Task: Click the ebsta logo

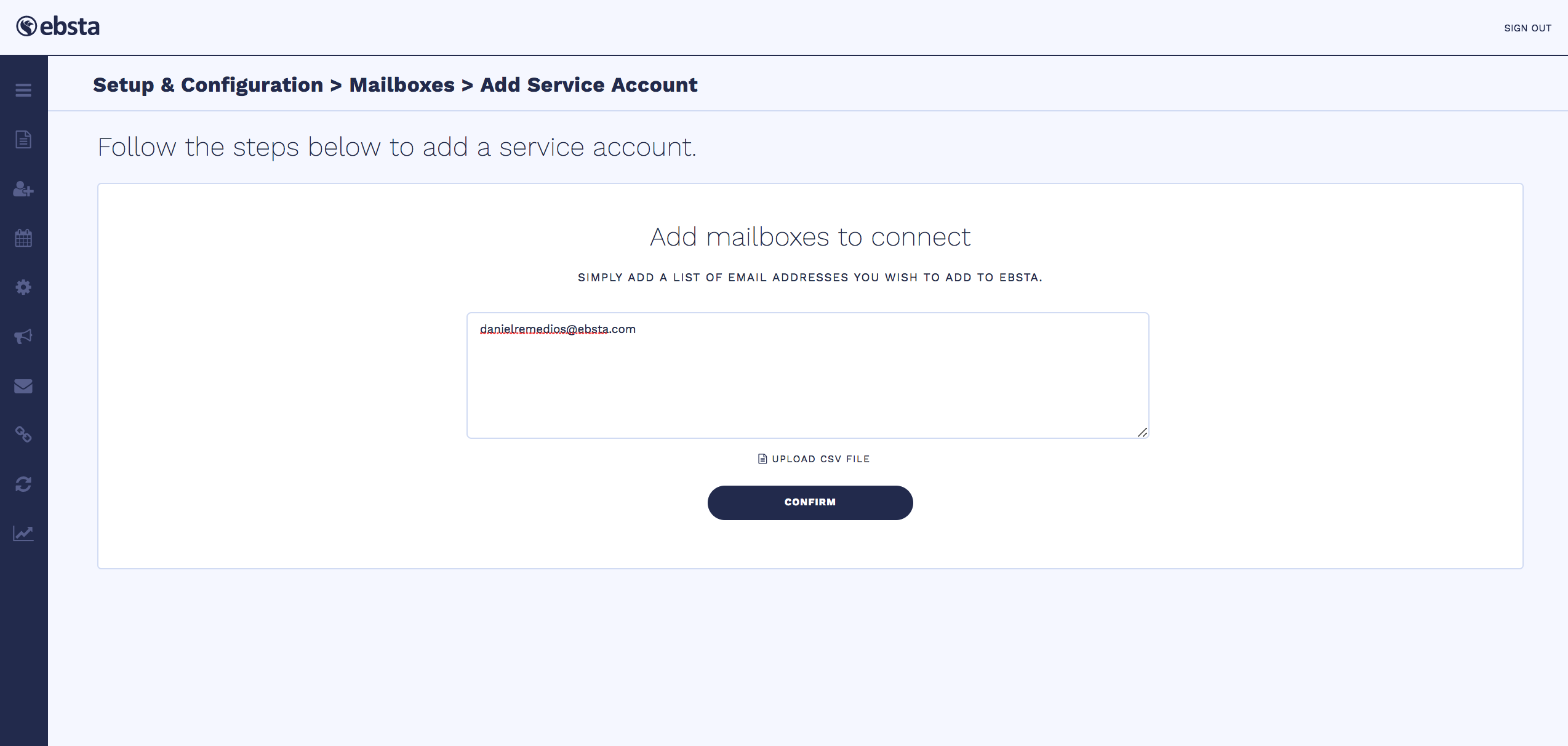Action: pyautogui.click(x=58, y=26)
